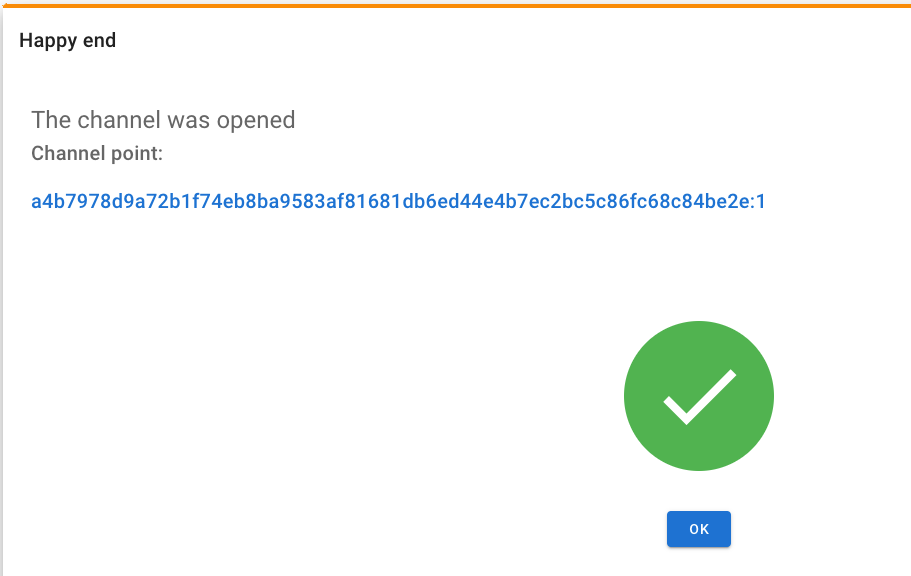
Task: Click the 'db6ed44e4b7' middle of hash link
Action: (x=460, y=201)
